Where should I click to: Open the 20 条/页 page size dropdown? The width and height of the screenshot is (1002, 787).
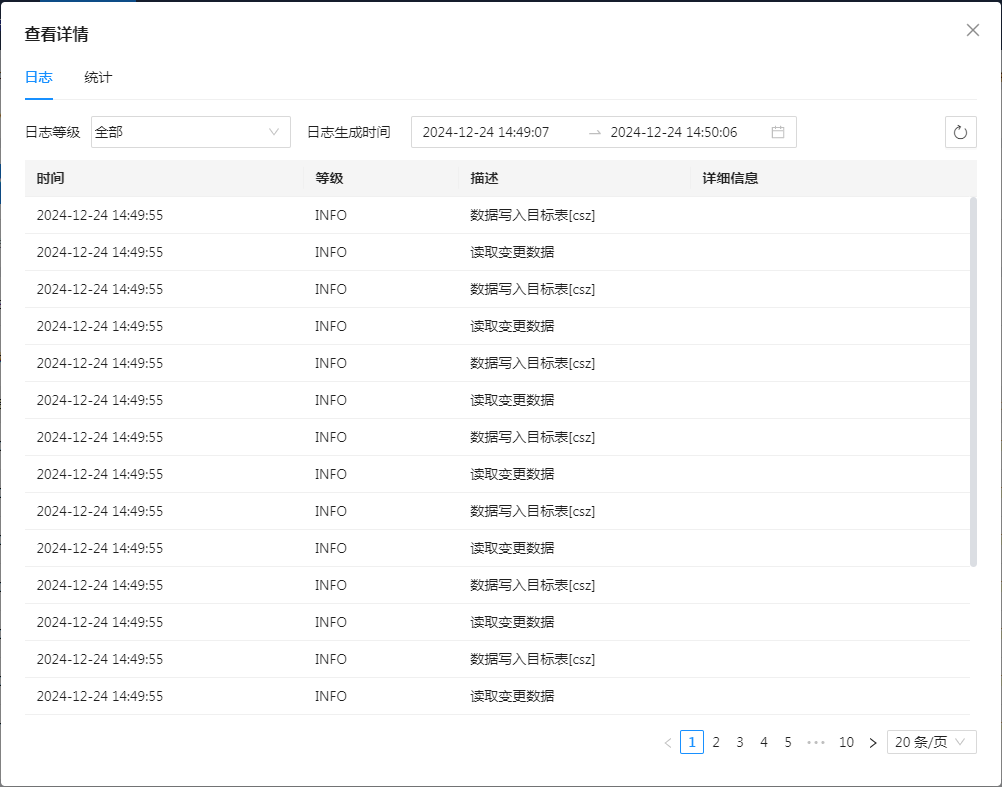click(x=931, y=742)
